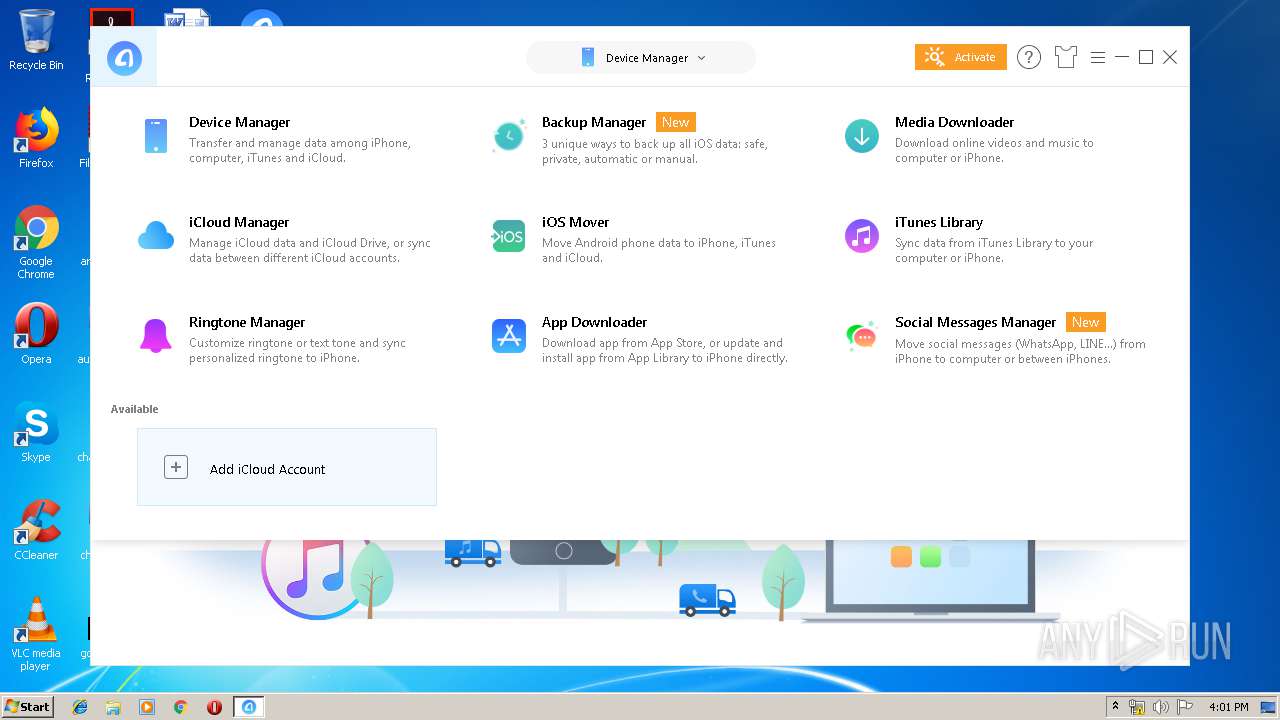Open the Opera desktop shortcut
Screen dimensions: 1280x720
pyautogui.click(x=36, y=334)
